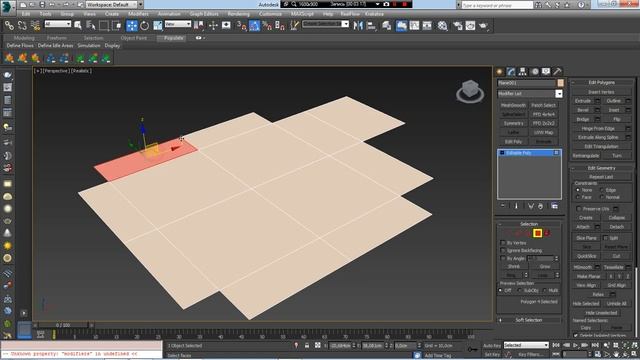Switch to Utilities command panel tab
The width and height of the screenshot is (640, 360).
click(x=558, y=71)
